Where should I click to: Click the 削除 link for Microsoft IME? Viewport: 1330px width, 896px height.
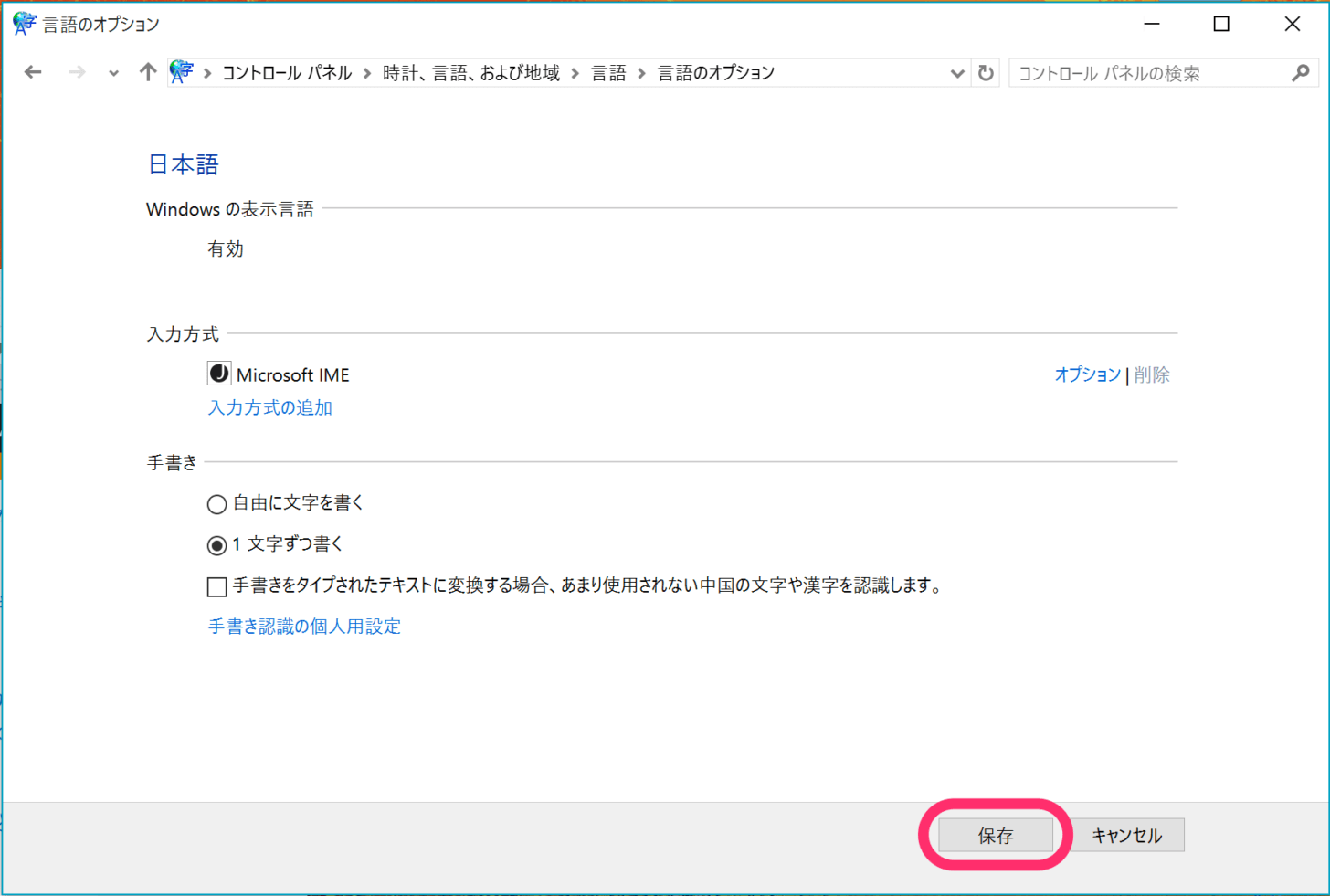(x=1152, y=374)
